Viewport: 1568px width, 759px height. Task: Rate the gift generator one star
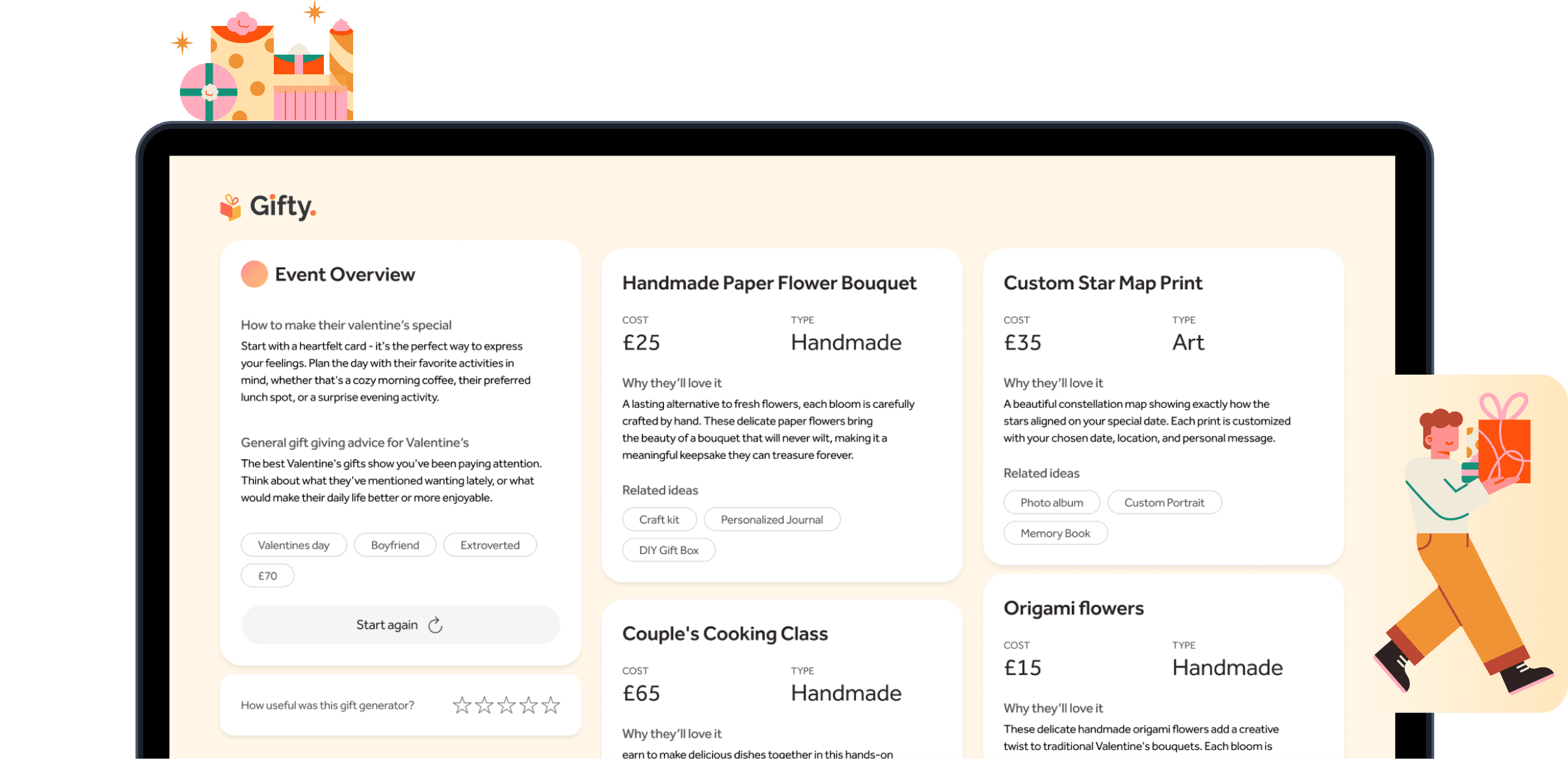coord(462,705)
